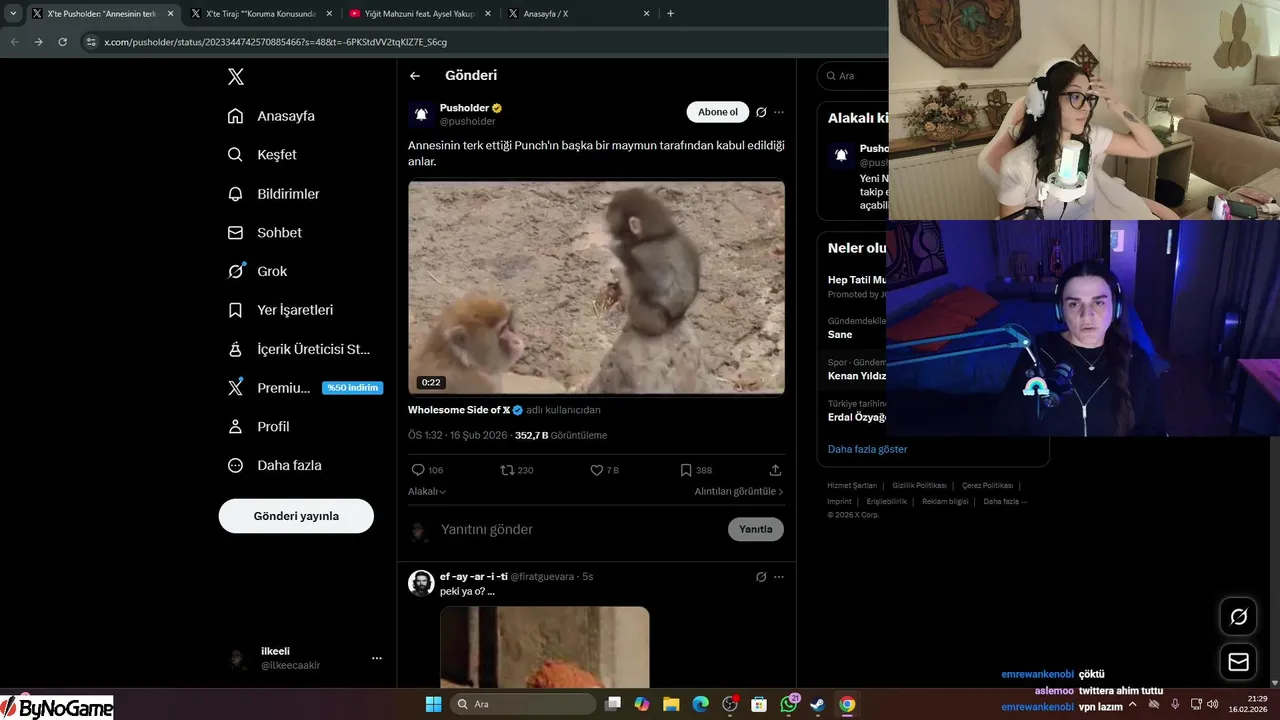Open Windows Start button
Viewport: 1280px width, 720px height.
point(433,704)
